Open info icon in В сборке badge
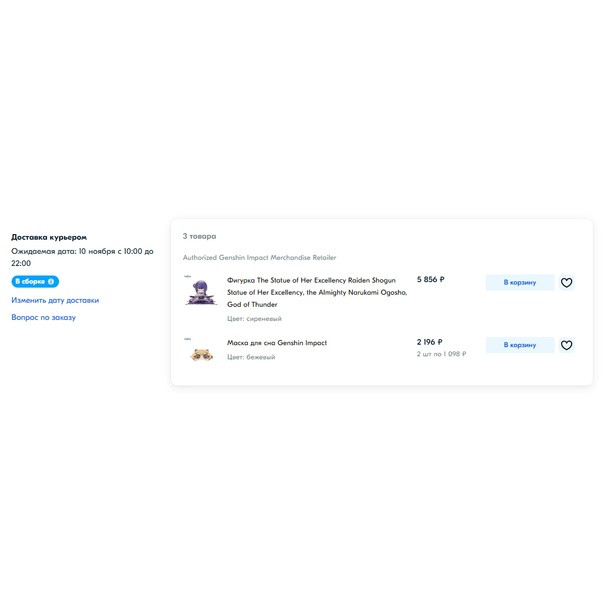The image size is (604, 604). point(51,282)
